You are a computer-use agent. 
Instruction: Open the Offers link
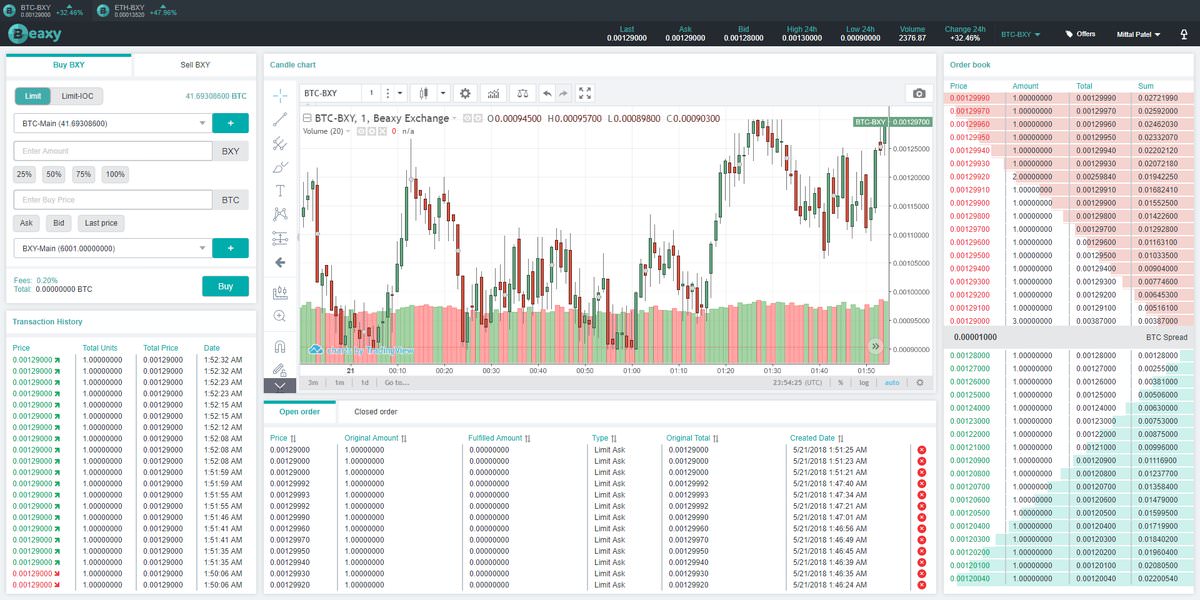(x=1081, y=34)
